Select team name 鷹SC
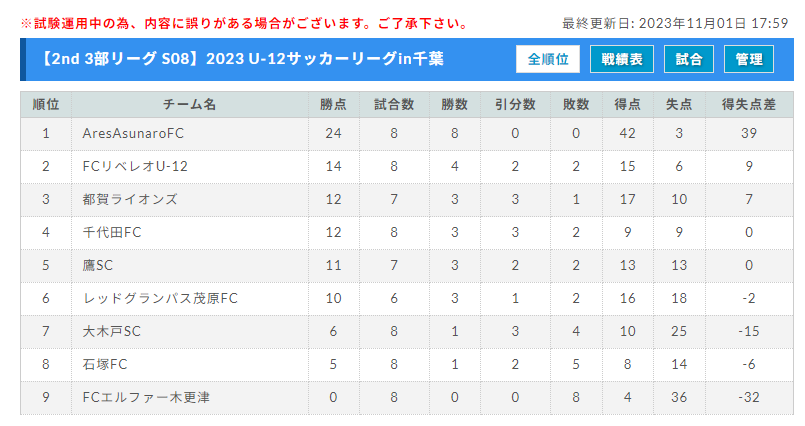This screenshot has width=805, height=426. pyautogui.click(x=98, y=265)
